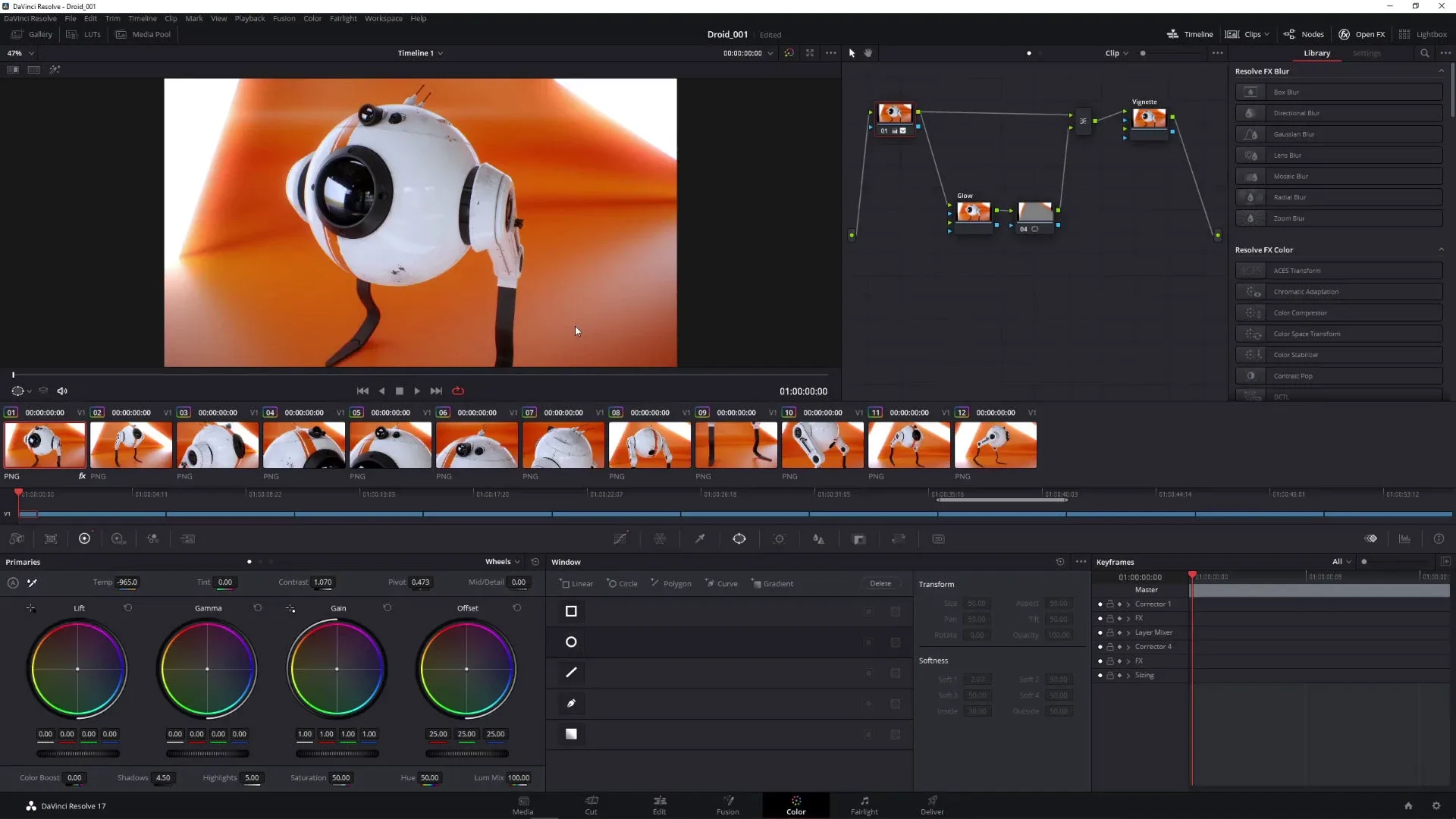Toggle lock on Layer Mixer keyframe row
The height and width of the screenshot is (819, 1456).
(1109, 632)
